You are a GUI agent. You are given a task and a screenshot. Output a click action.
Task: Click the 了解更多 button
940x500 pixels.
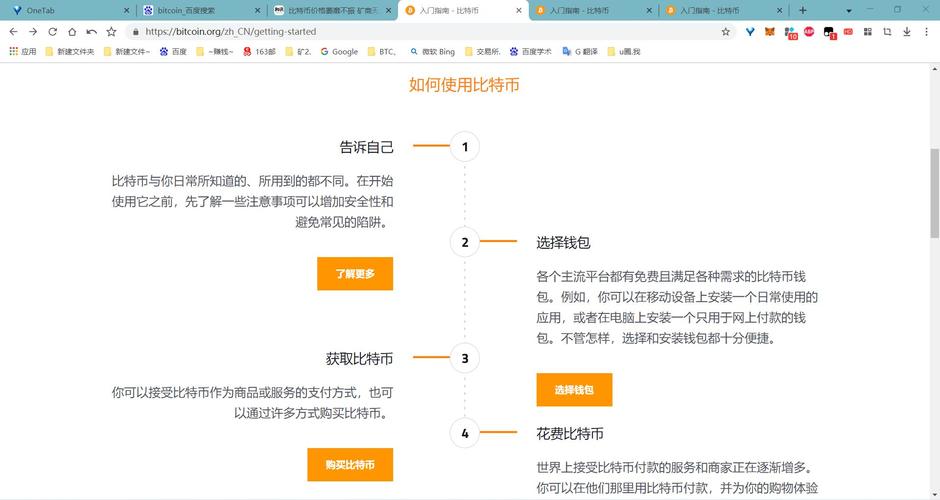click(x=355, y=274)
